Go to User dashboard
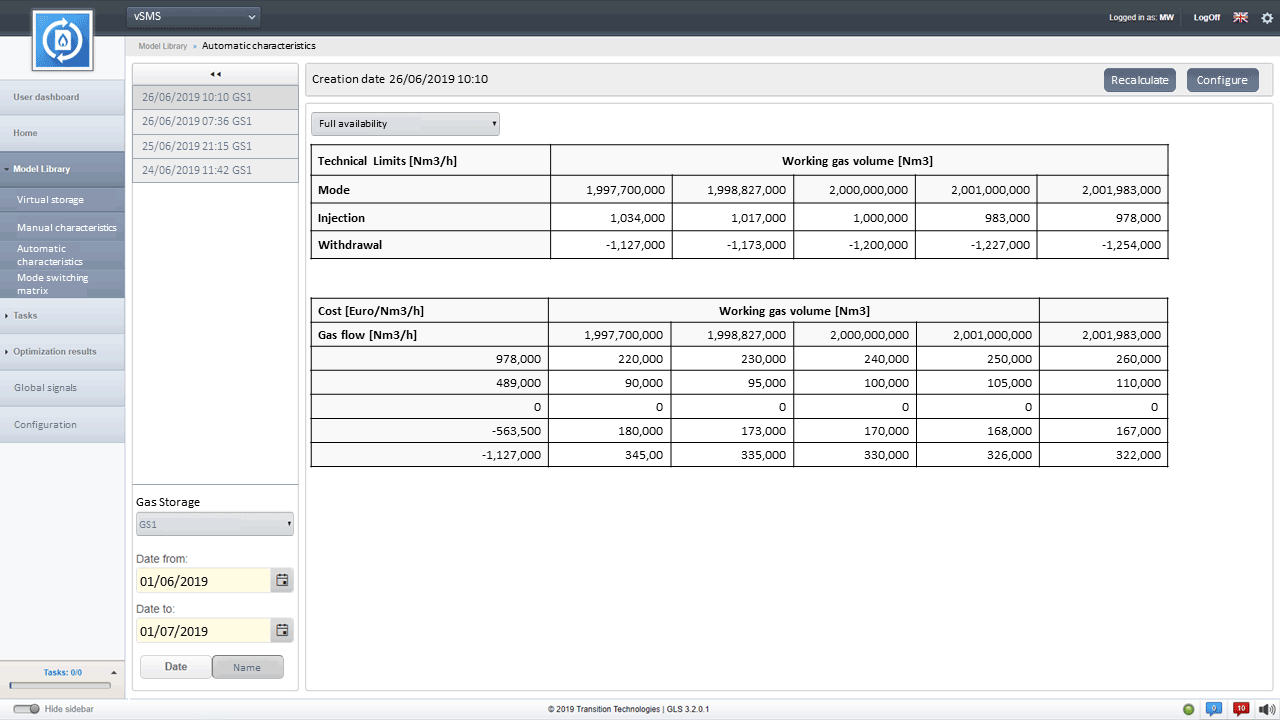 tap(62, 97)
